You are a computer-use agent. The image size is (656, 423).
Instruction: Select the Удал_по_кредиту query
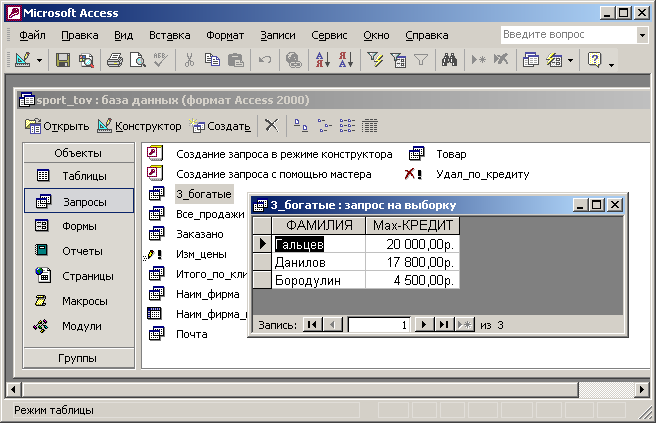coord(483,174)
